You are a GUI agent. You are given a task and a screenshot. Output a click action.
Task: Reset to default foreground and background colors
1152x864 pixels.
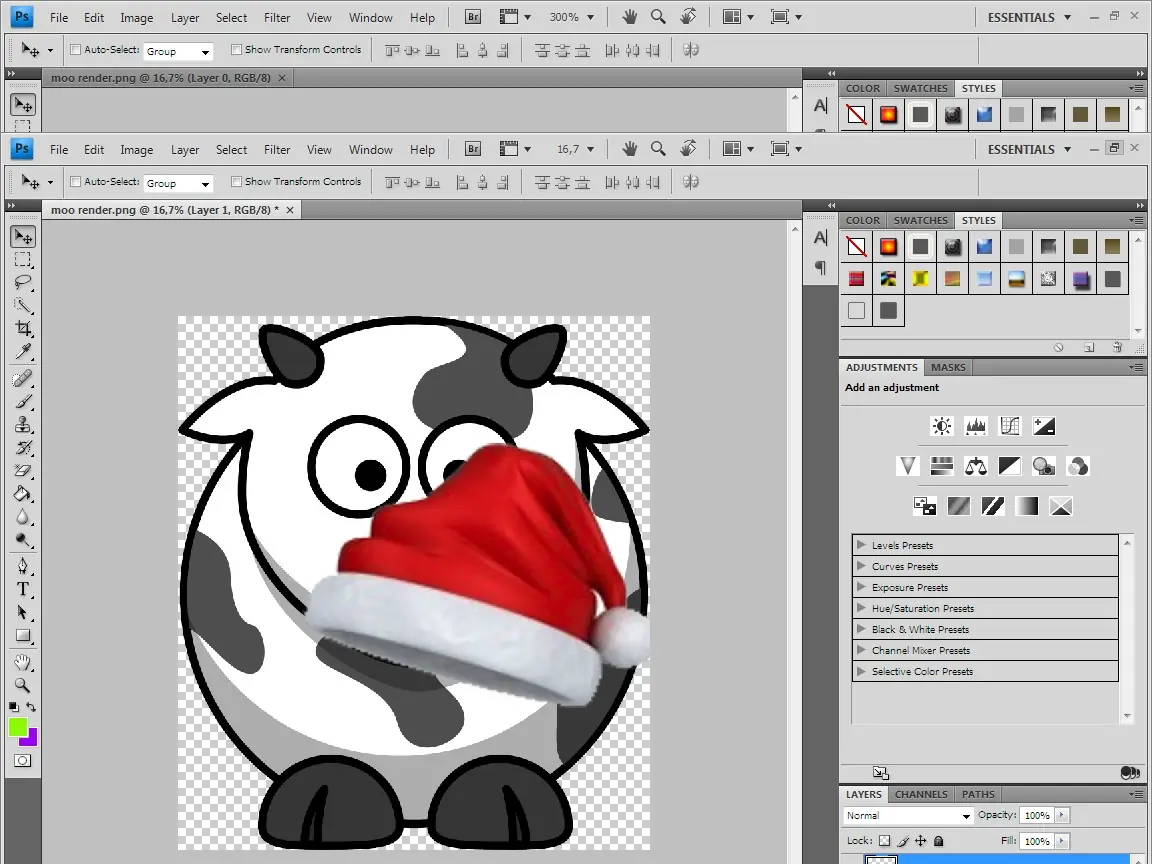click(x=14, y=707)
